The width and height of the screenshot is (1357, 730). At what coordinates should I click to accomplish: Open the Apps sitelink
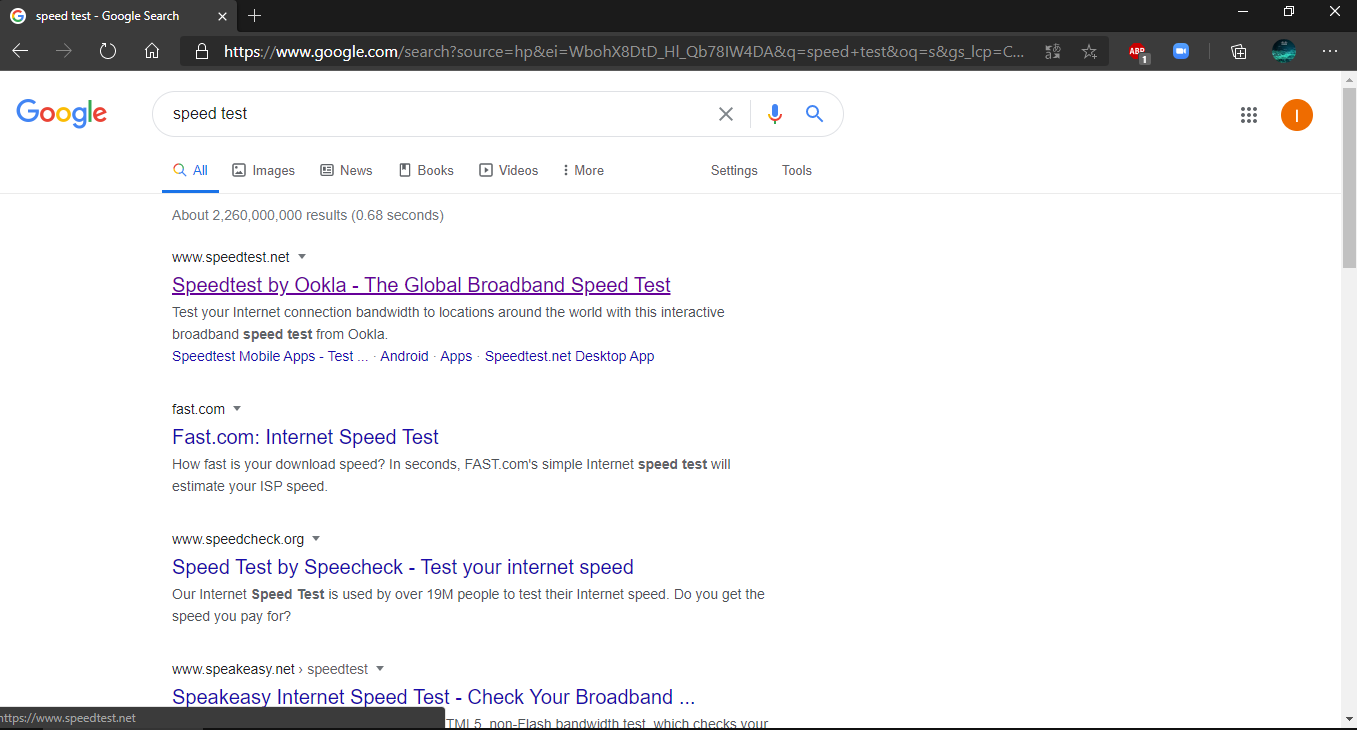pyautogui.click(x=456, y=356)
